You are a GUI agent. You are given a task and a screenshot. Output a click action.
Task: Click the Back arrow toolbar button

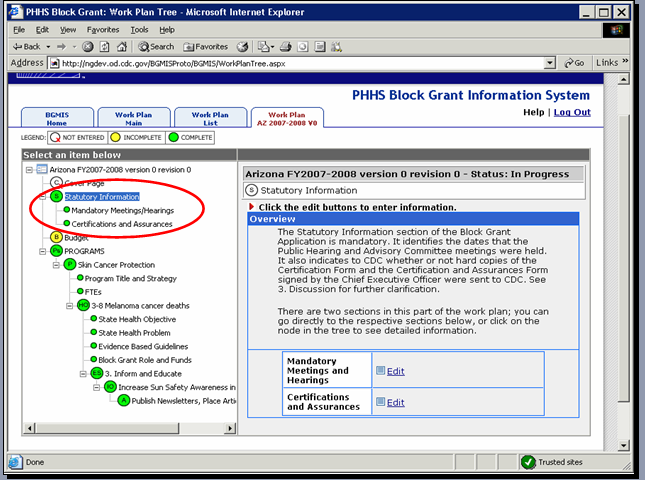[x=27, y=46]
